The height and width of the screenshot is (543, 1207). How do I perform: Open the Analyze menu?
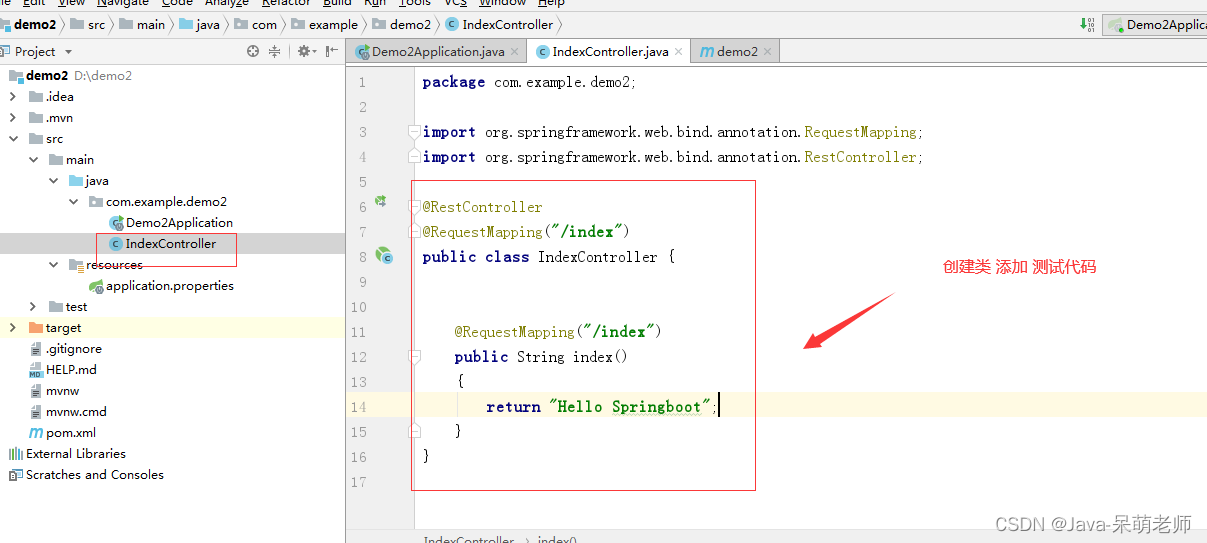226,3
